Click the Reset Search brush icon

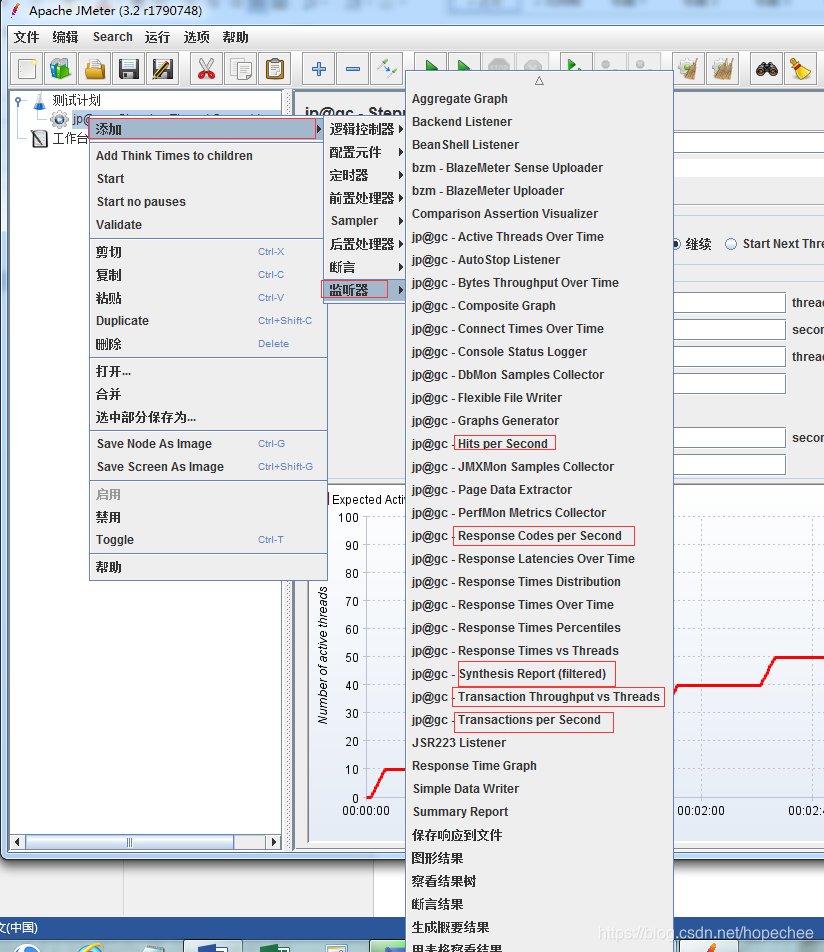(x=801, y=69)
